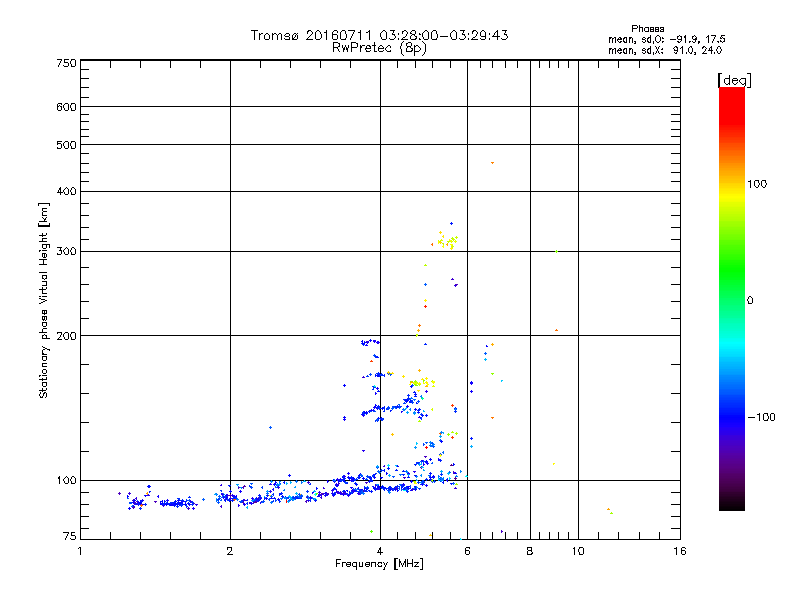Click the x-axis tick label '8'
Viewport: 800px width, 600px height.
(x=530, y=551)
